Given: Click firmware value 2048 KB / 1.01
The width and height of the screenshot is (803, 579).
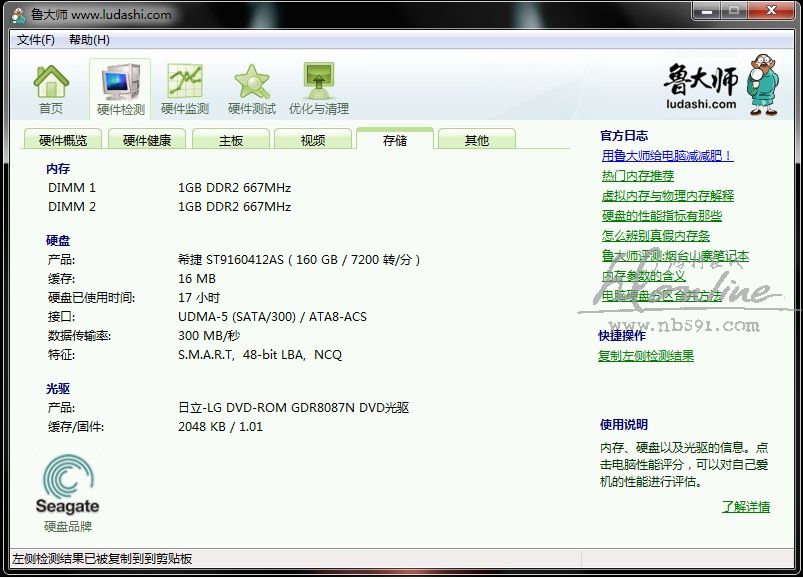Looking at the screenshot, I should pyautogui.click(x=220, y=426).
